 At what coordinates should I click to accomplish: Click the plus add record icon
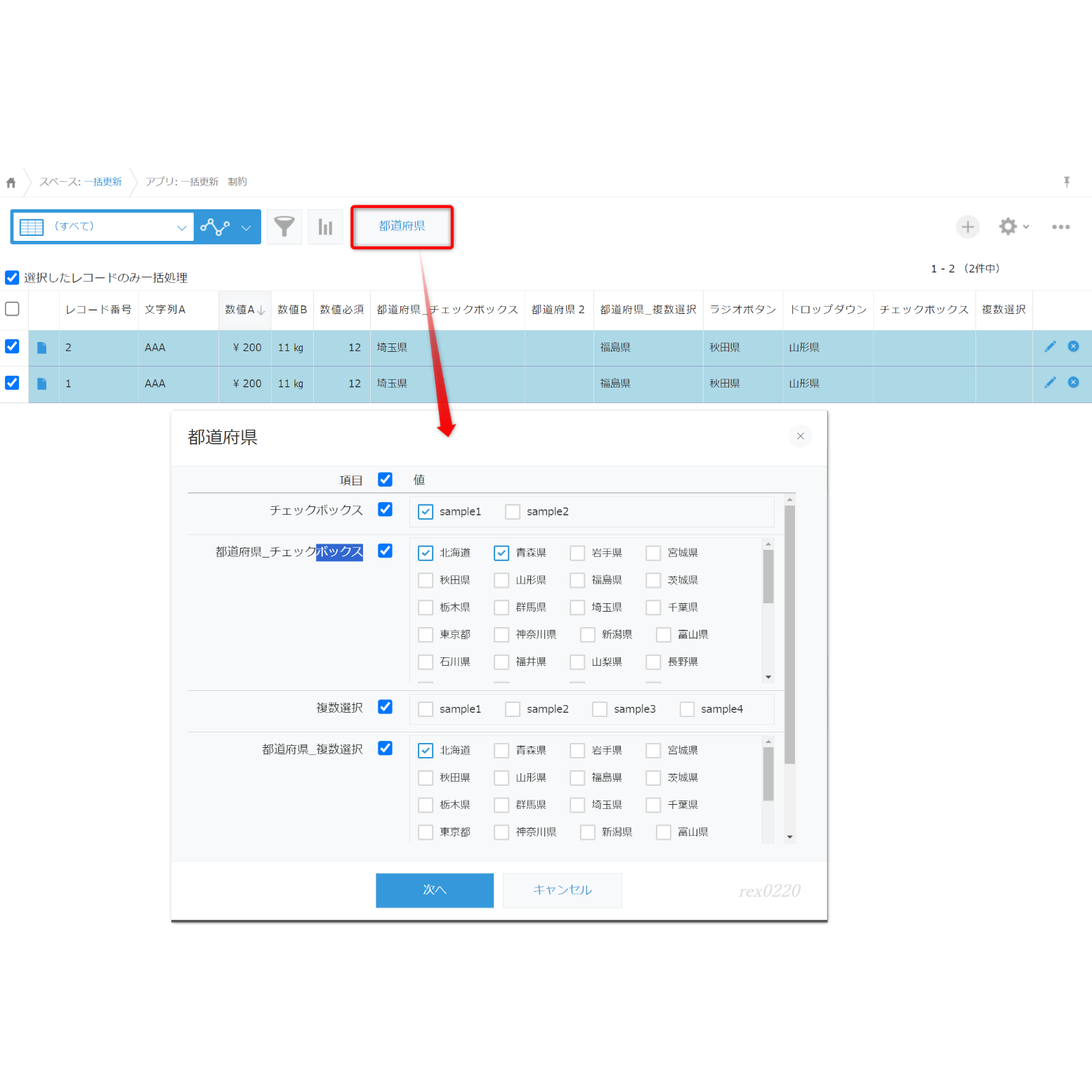[x=968, y=227]
